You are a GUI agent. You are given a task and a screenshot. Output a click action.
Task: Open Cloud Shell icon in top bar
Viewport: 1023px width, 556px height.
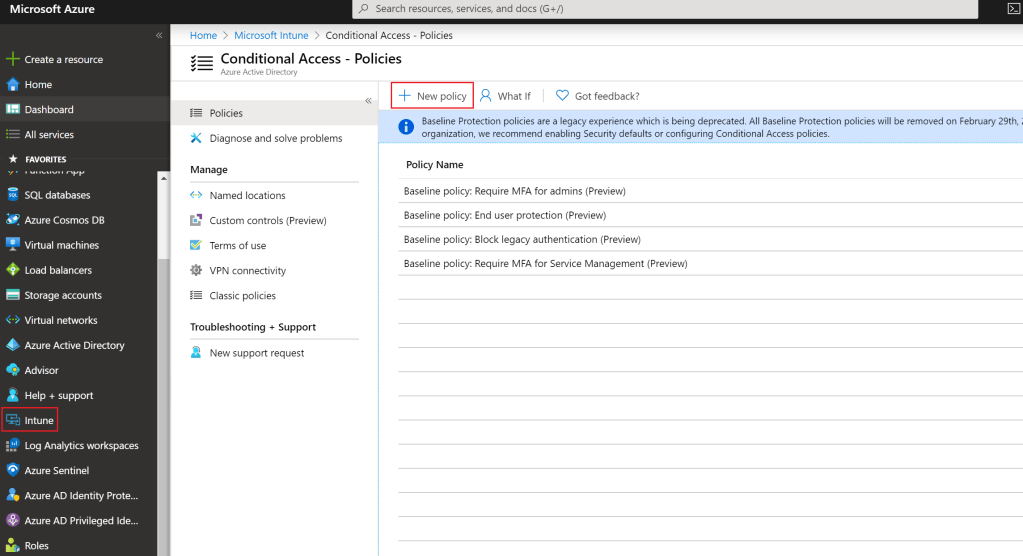pyautogui.click(x=1013, y=9)
